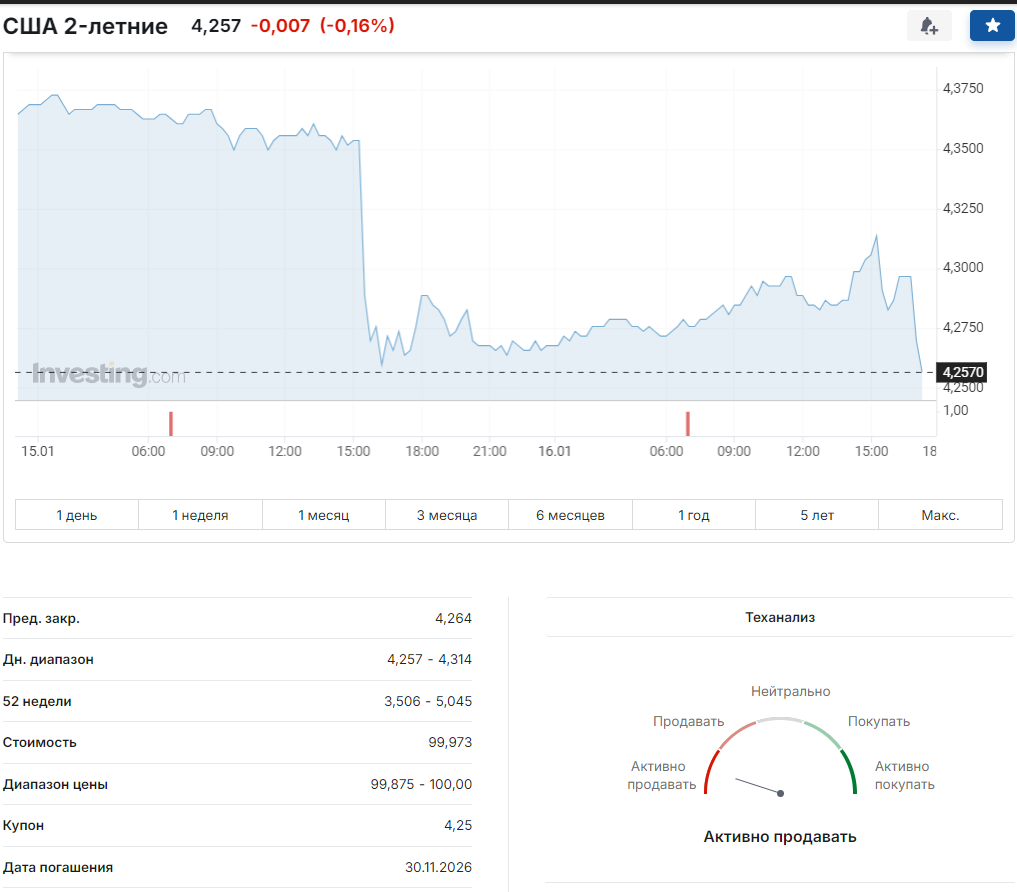
Task: Click the Диапазон цены label
Action: 55,784
